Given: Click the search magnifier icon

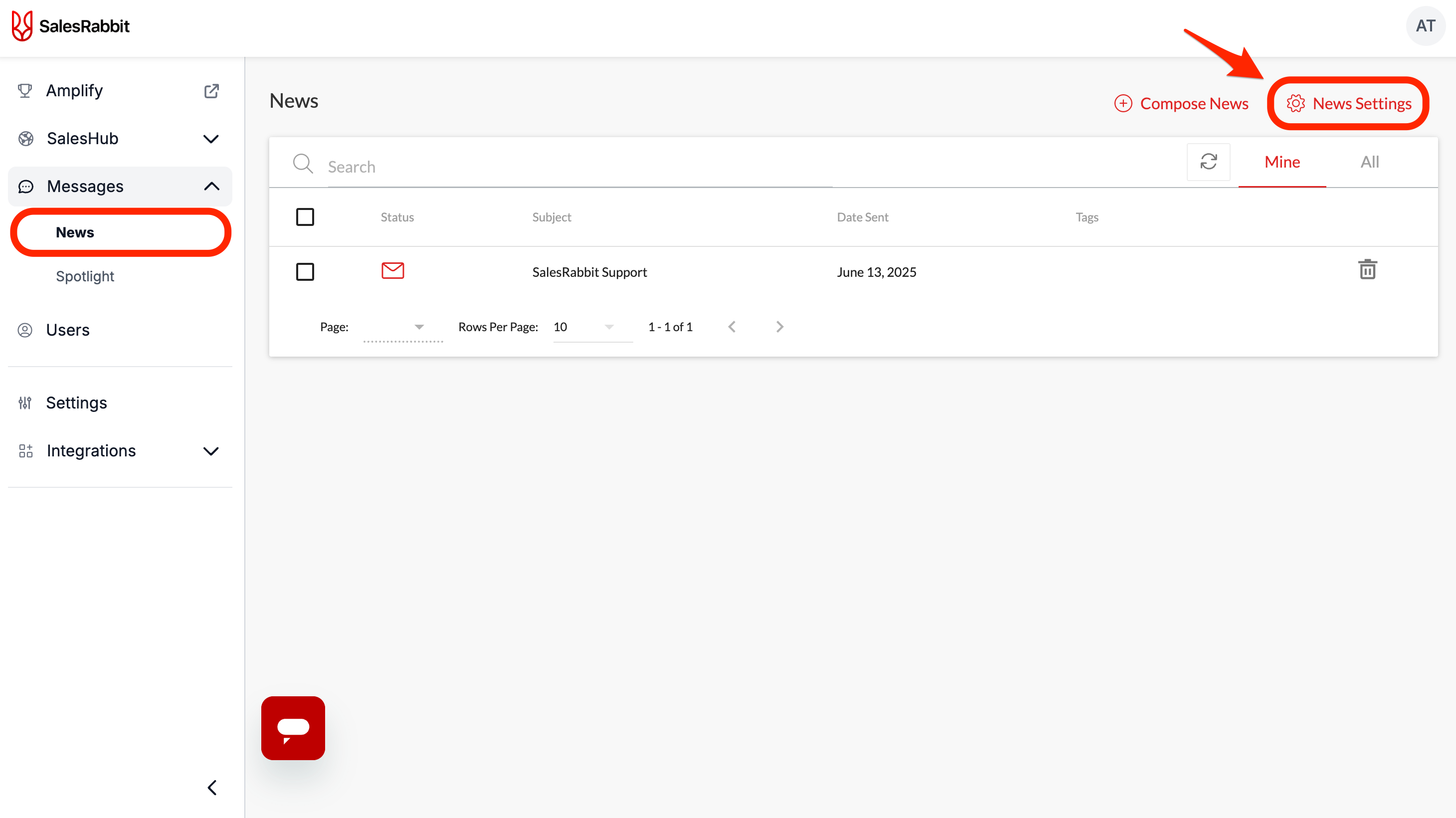Looking at the screenshot, I should (302, 164).
